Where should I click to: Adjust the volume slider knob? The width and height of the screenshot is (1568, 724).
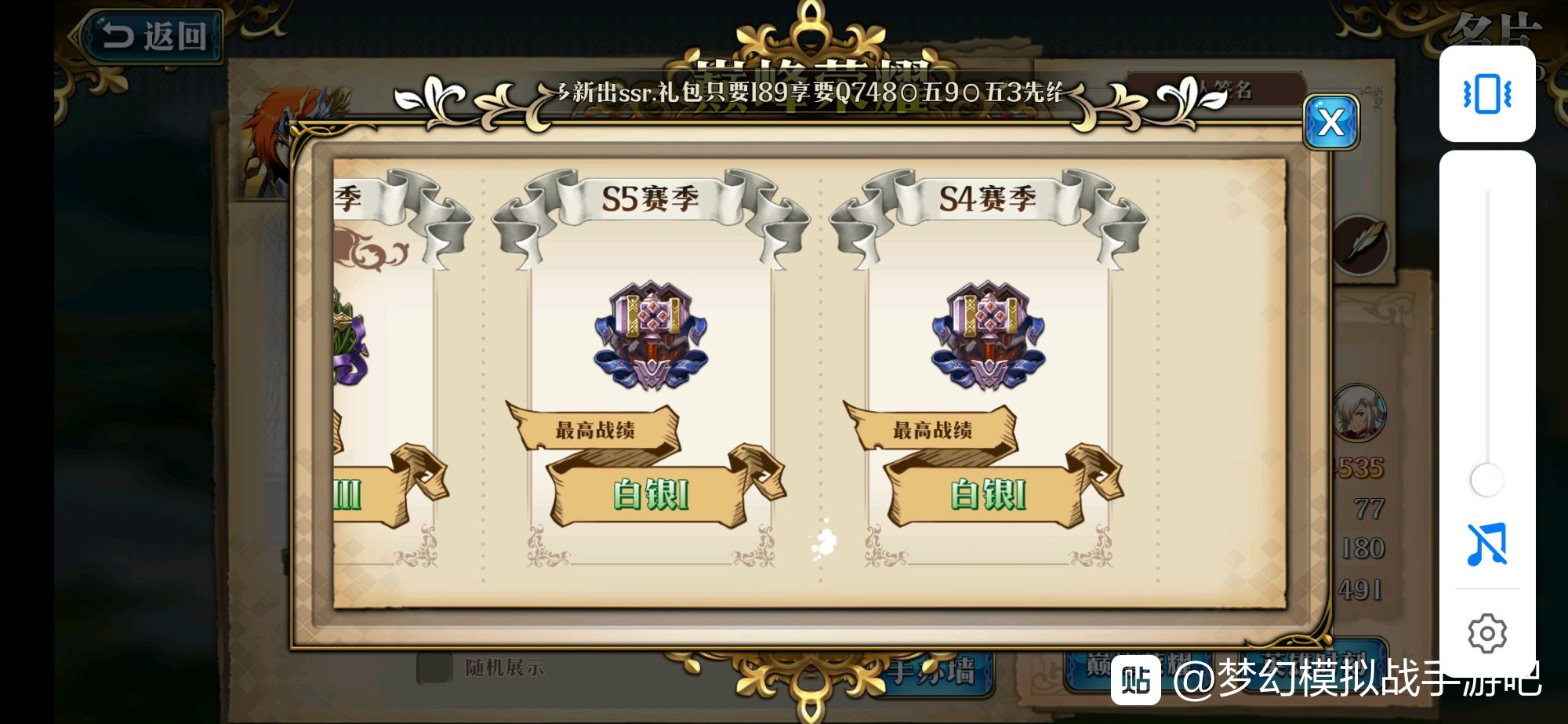1486,479
